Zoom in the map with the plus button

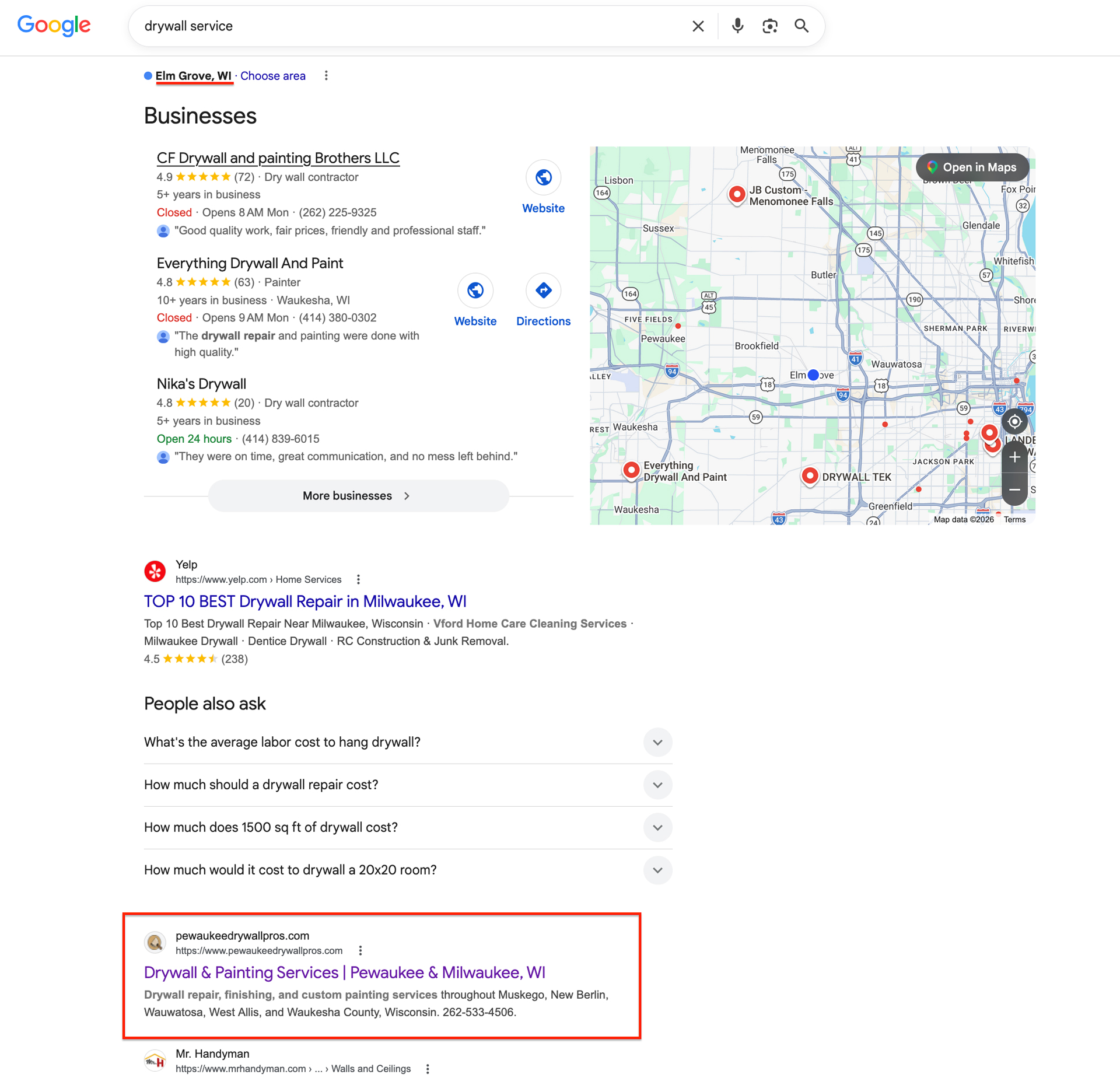(x=1014, y=457)
